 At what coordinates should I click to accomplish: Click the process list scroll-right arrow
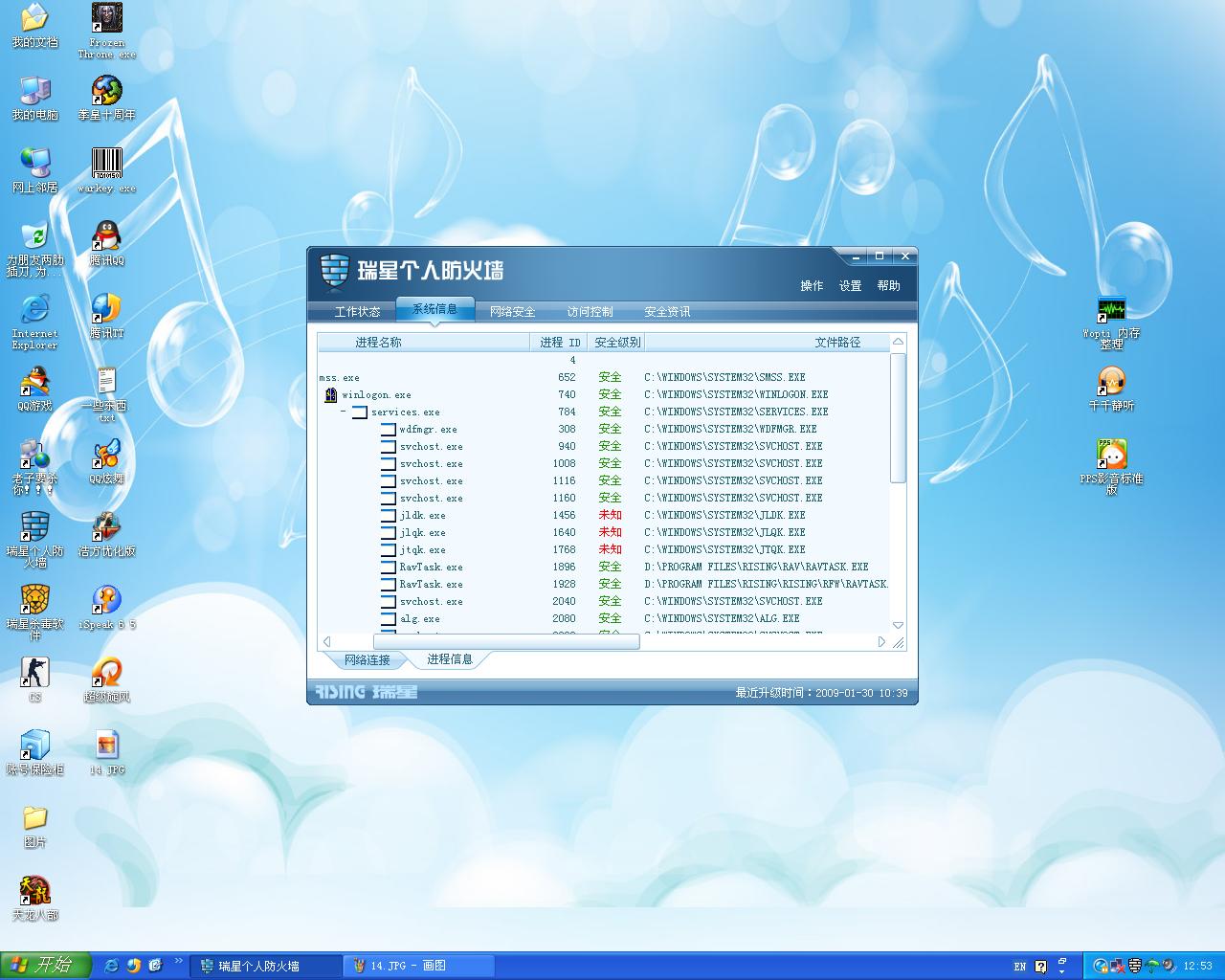[x=882, y=641]
